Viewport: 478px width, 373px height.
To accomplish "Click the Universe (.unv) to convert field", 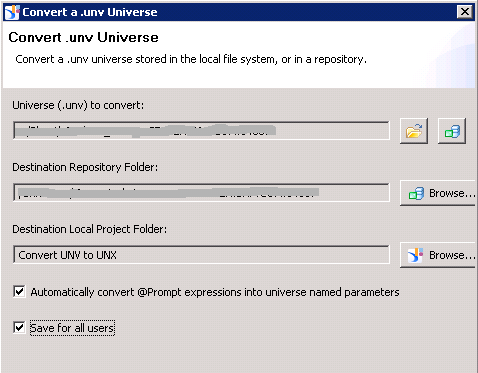I will 201,130.
